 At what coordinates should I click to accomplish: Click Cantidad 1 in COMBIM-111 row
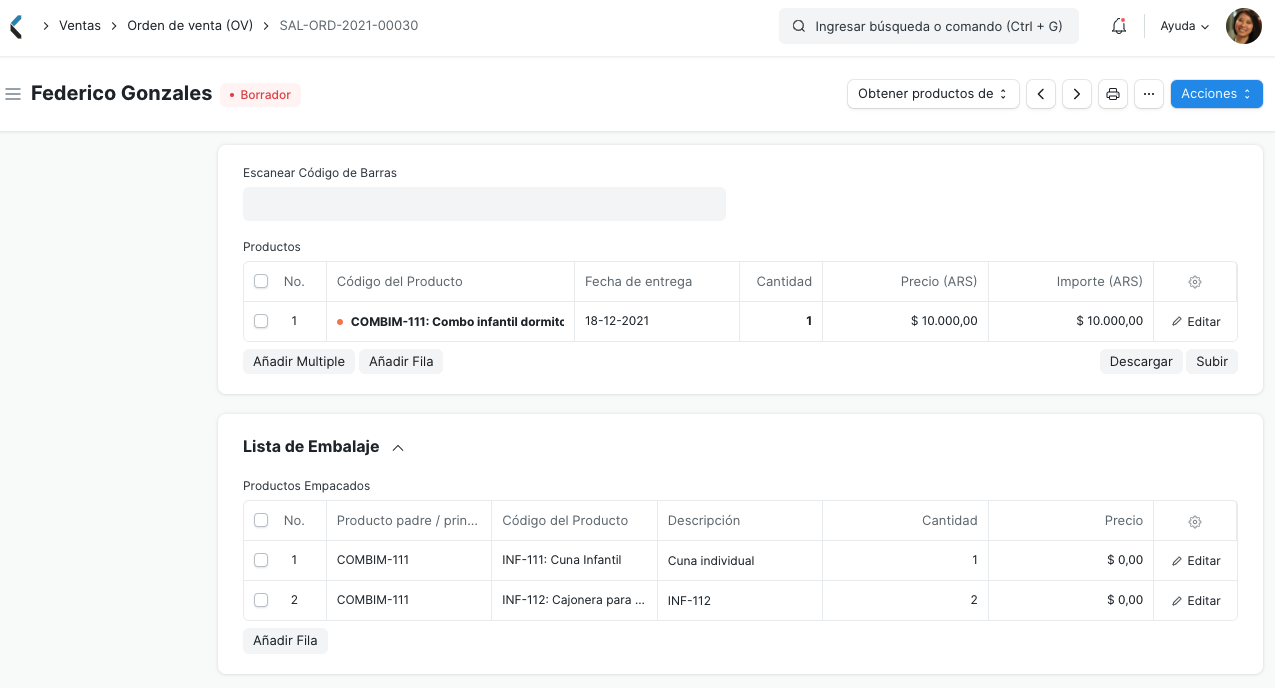coord(781,322)
